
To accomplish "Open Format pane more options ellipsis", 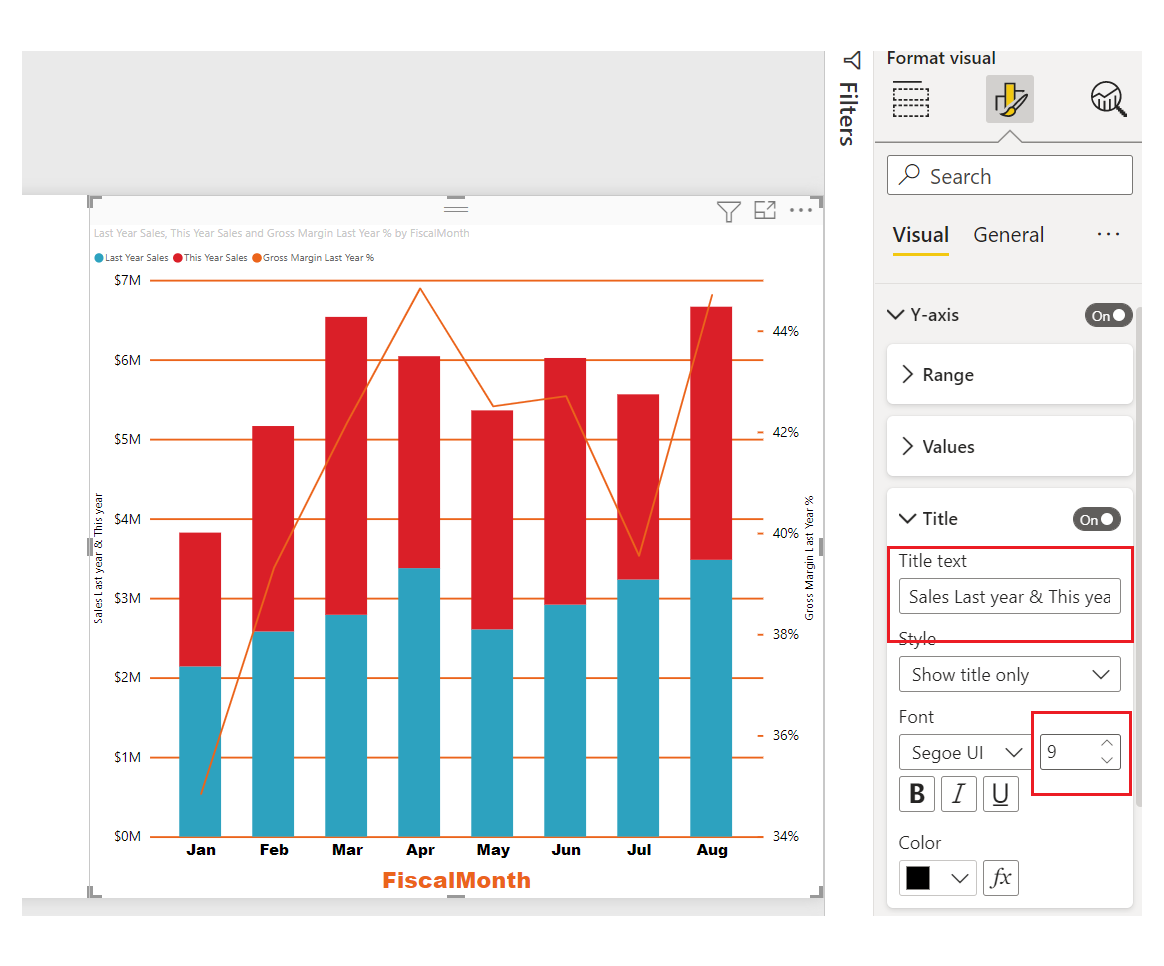I will [1108, 235].
